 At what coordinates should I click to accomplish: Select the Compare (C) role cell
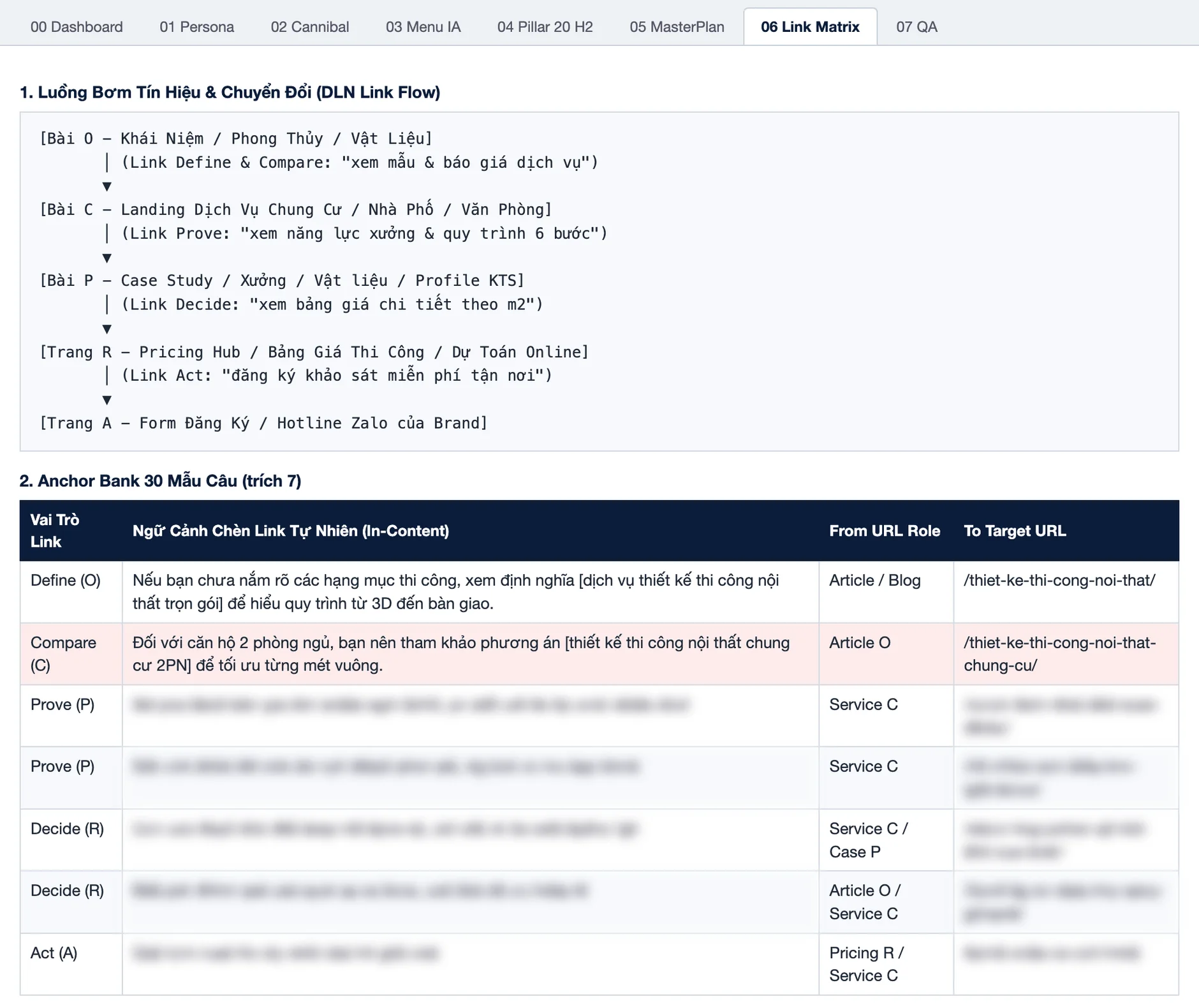71,654
